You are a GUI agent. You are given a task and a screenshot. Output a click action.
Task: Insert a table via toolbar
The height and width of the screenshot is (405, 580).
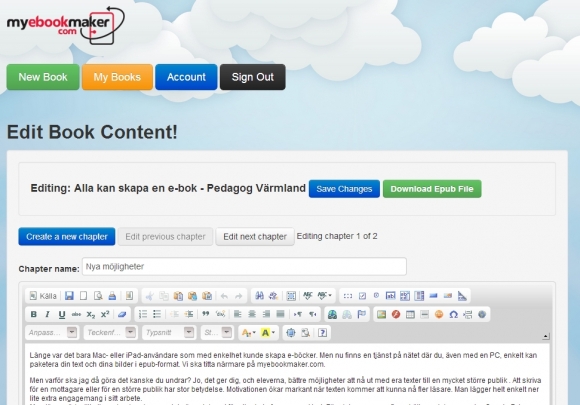click(x=410, y=314)
